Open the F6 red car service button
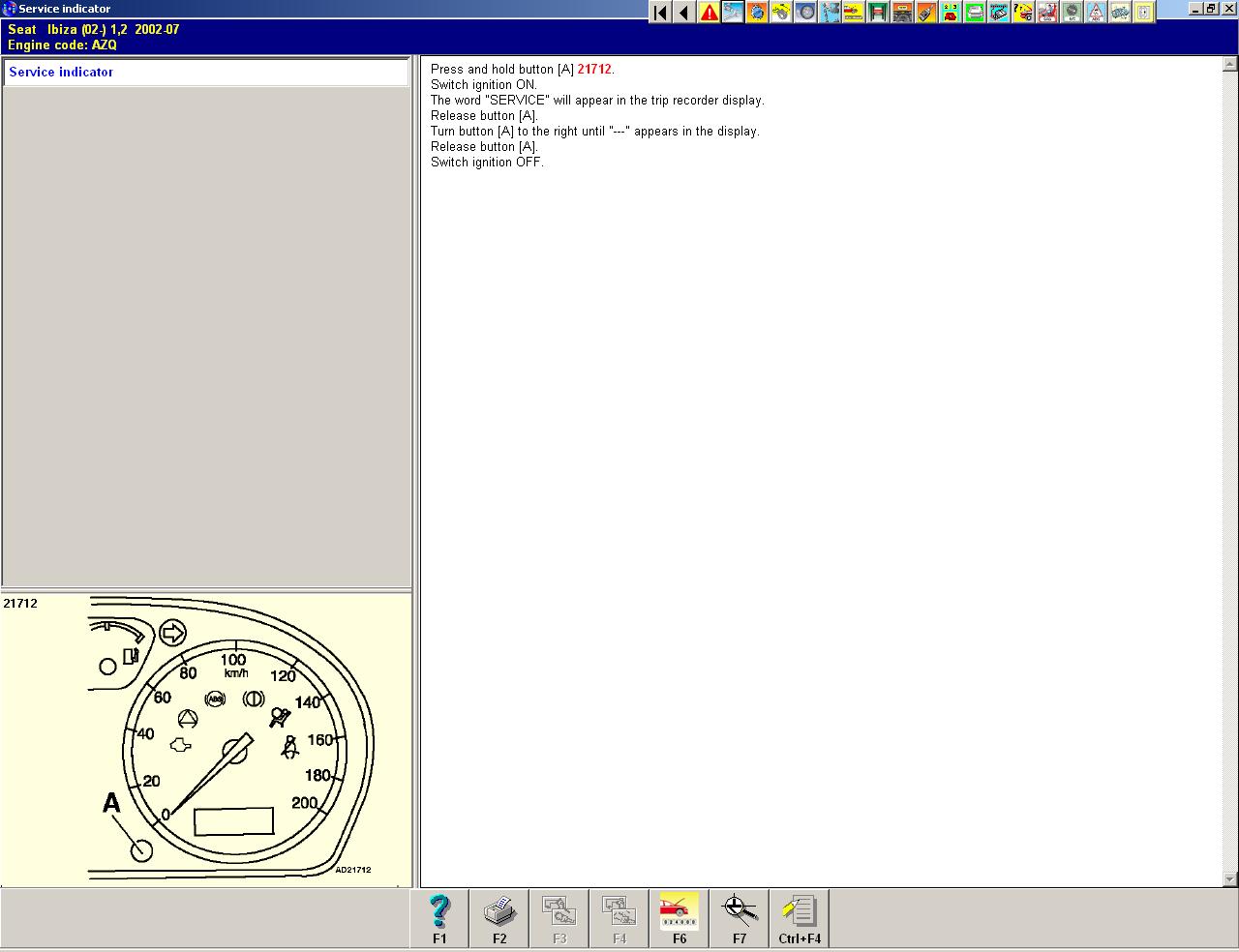1239x952 pixels. (680, 918)
